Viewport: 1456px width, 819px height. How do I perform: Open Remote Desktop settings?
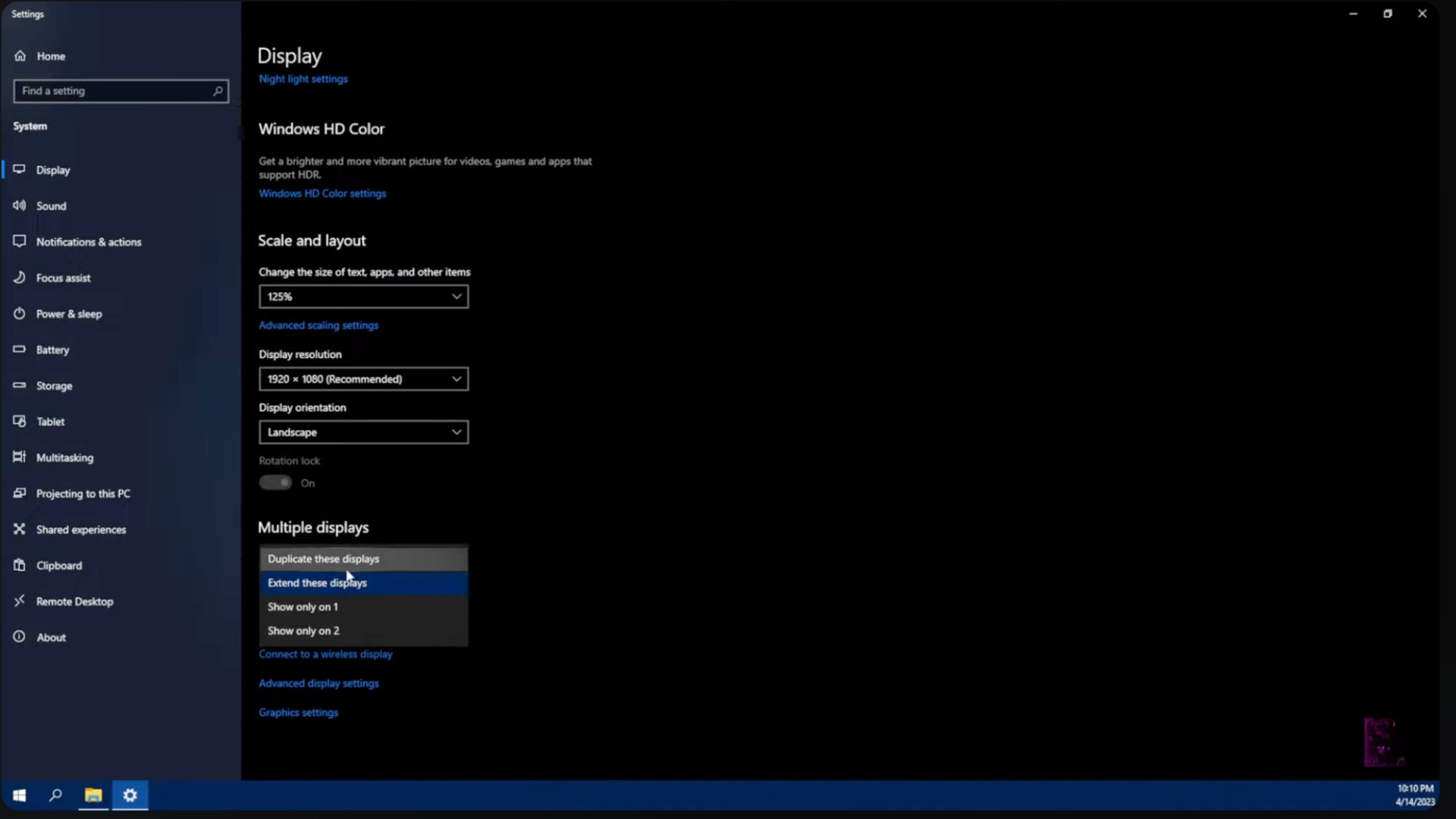74,601
